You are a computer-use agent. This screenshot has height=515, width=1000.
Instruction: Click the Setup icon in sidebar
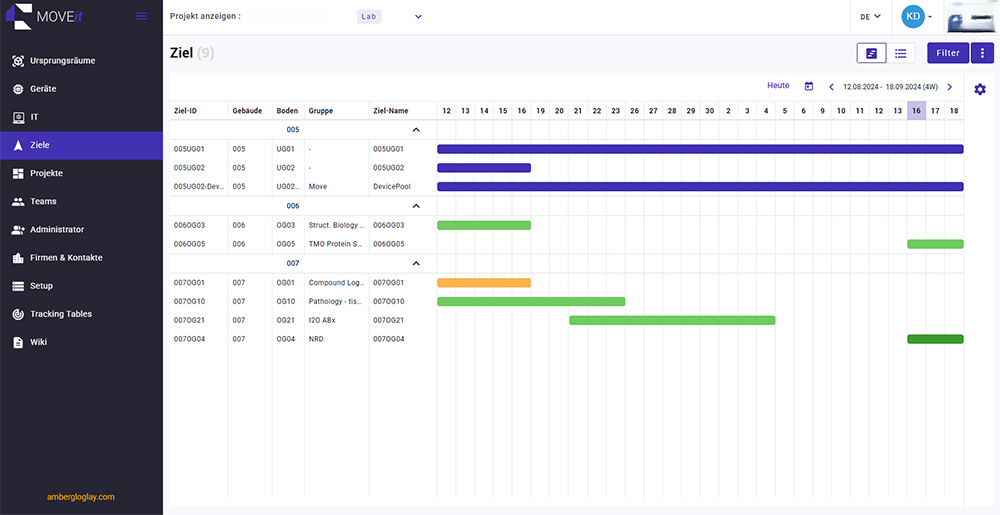[18, 286]
